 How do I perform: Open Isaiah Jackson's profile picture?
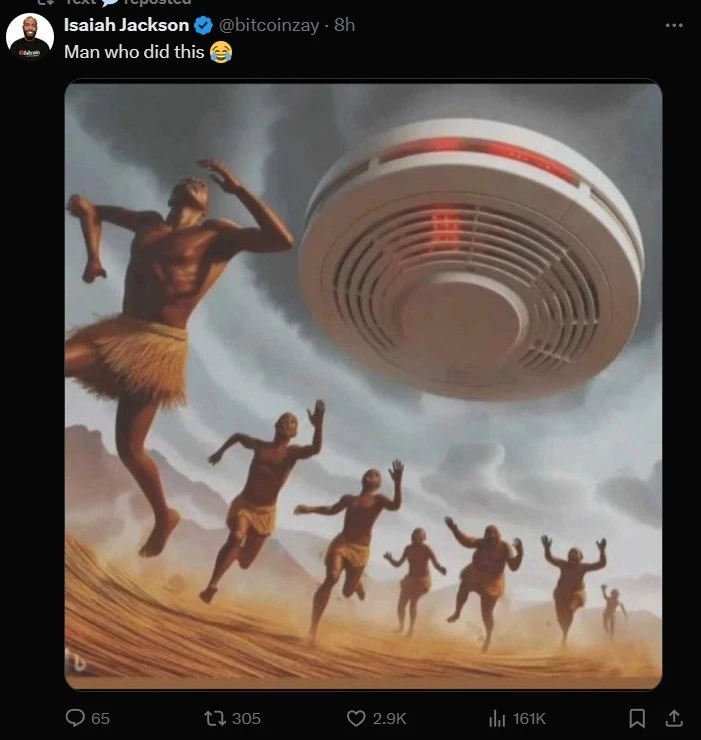30,37
